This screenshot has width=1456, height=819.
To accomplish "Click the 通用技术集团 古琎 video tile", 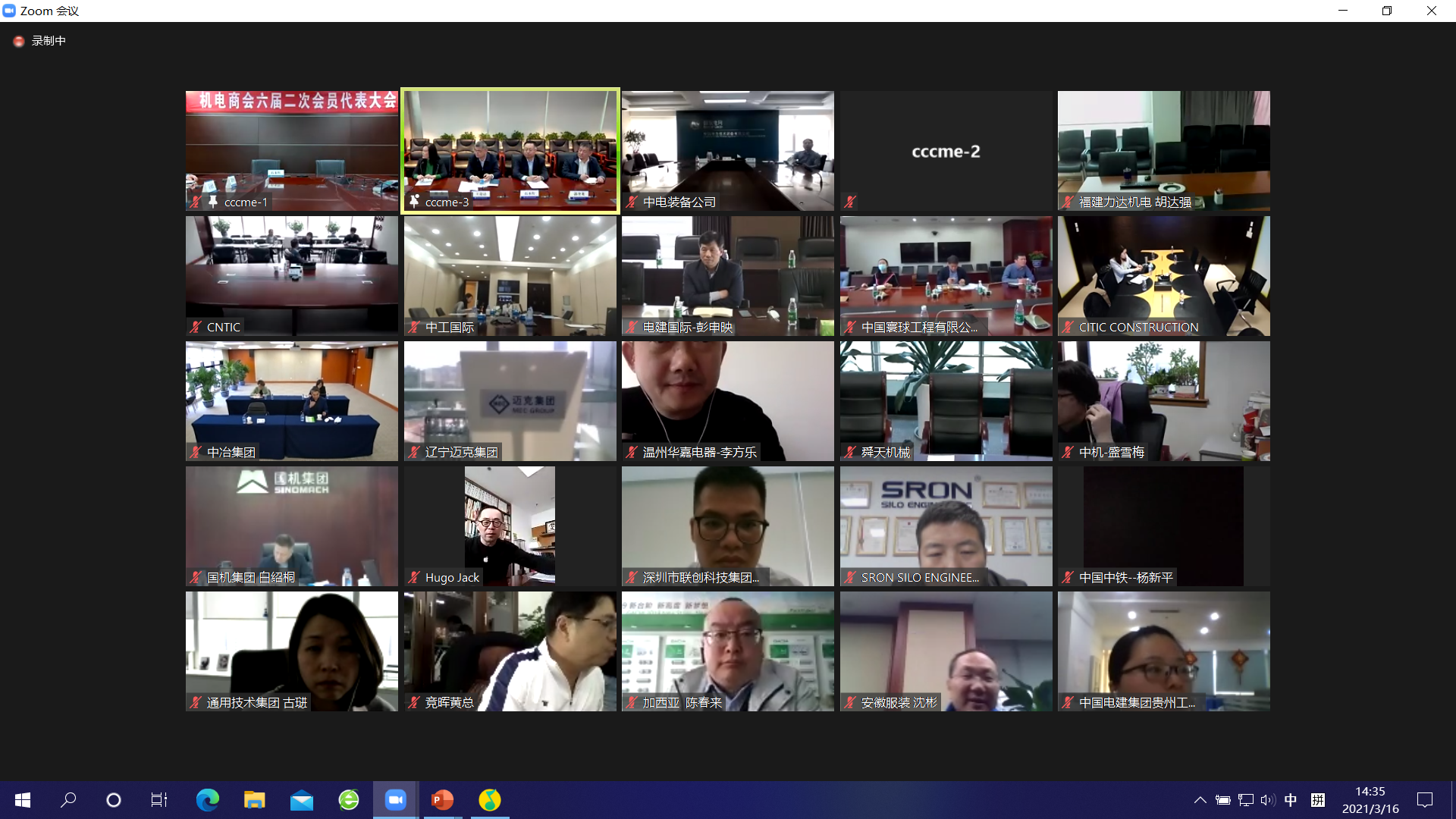I will [292, 651].
